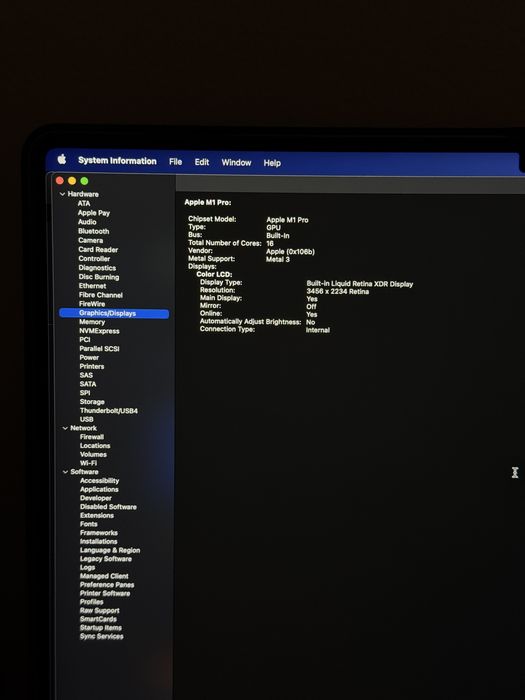The width and height of the screenshot is (525, 700).
Task: Select Preference Panes in the sidebar
Action: (107, 585)
